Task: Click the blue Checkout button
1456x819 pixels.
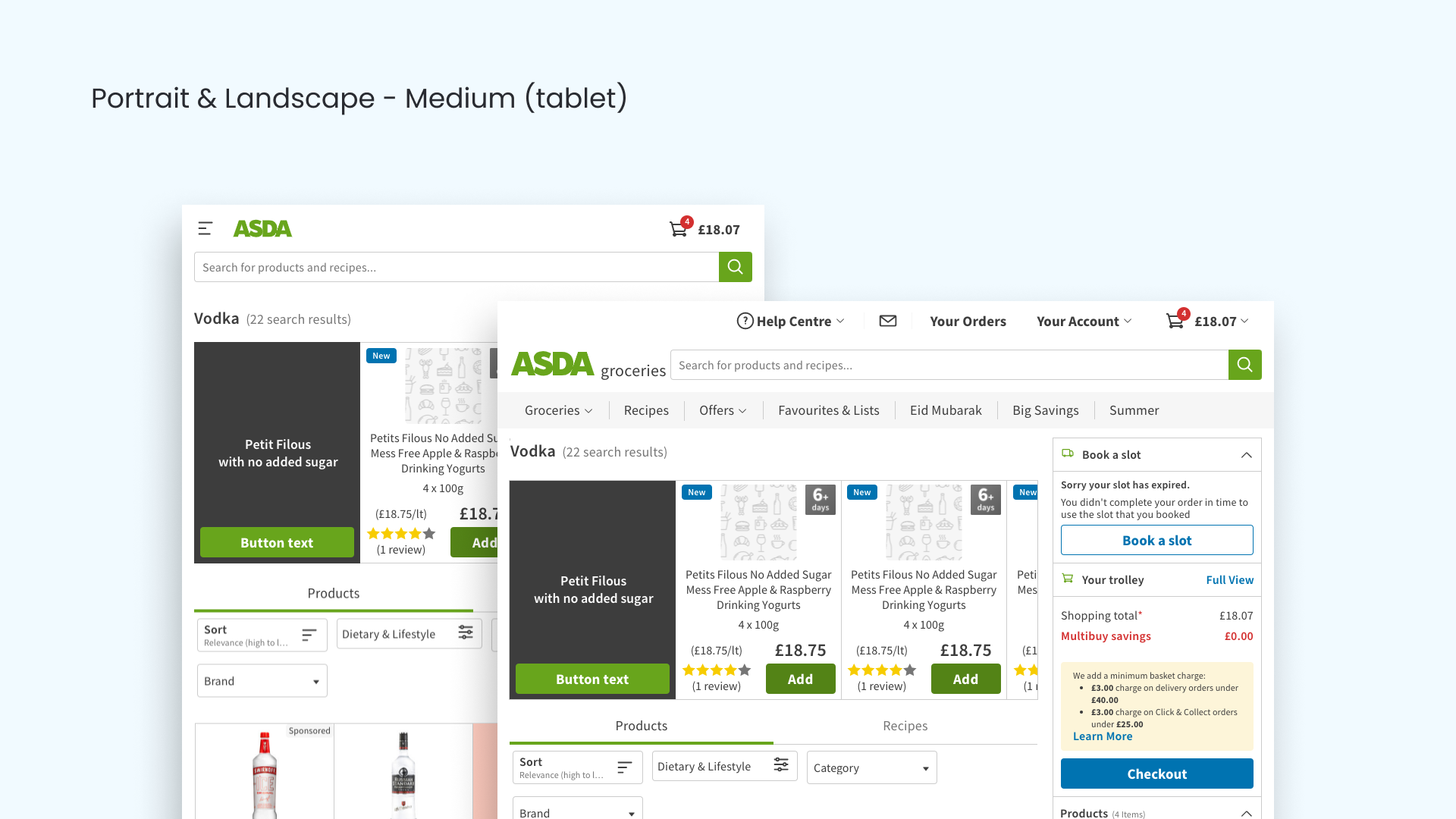Action: pos(1156,773)
